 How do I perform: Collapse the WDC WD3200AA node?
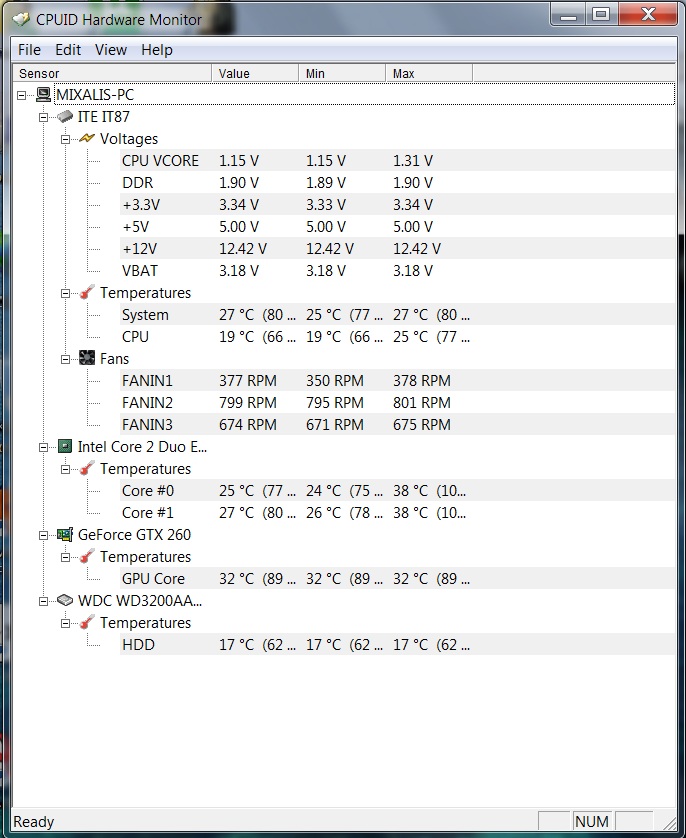[x=43, y=601]
